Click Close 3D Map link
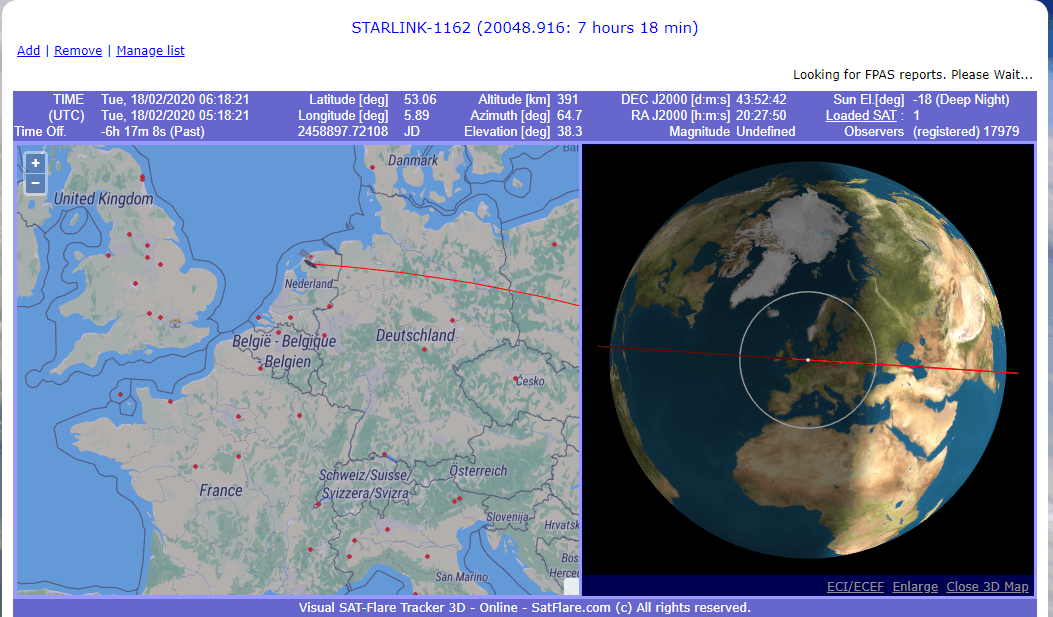 click(987, 586)
